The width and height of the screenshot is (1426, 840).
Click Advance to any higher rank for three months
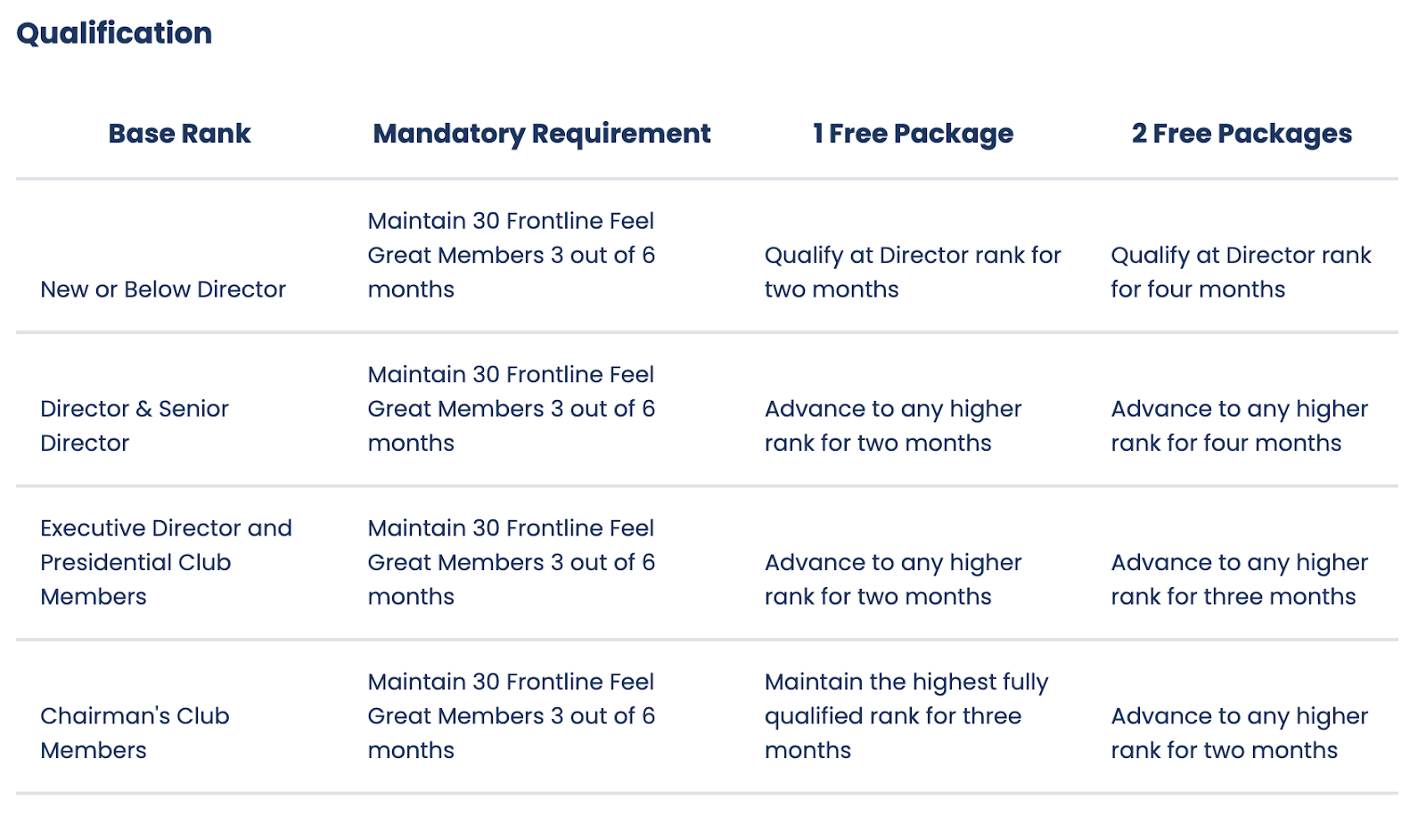(1239, 579)
